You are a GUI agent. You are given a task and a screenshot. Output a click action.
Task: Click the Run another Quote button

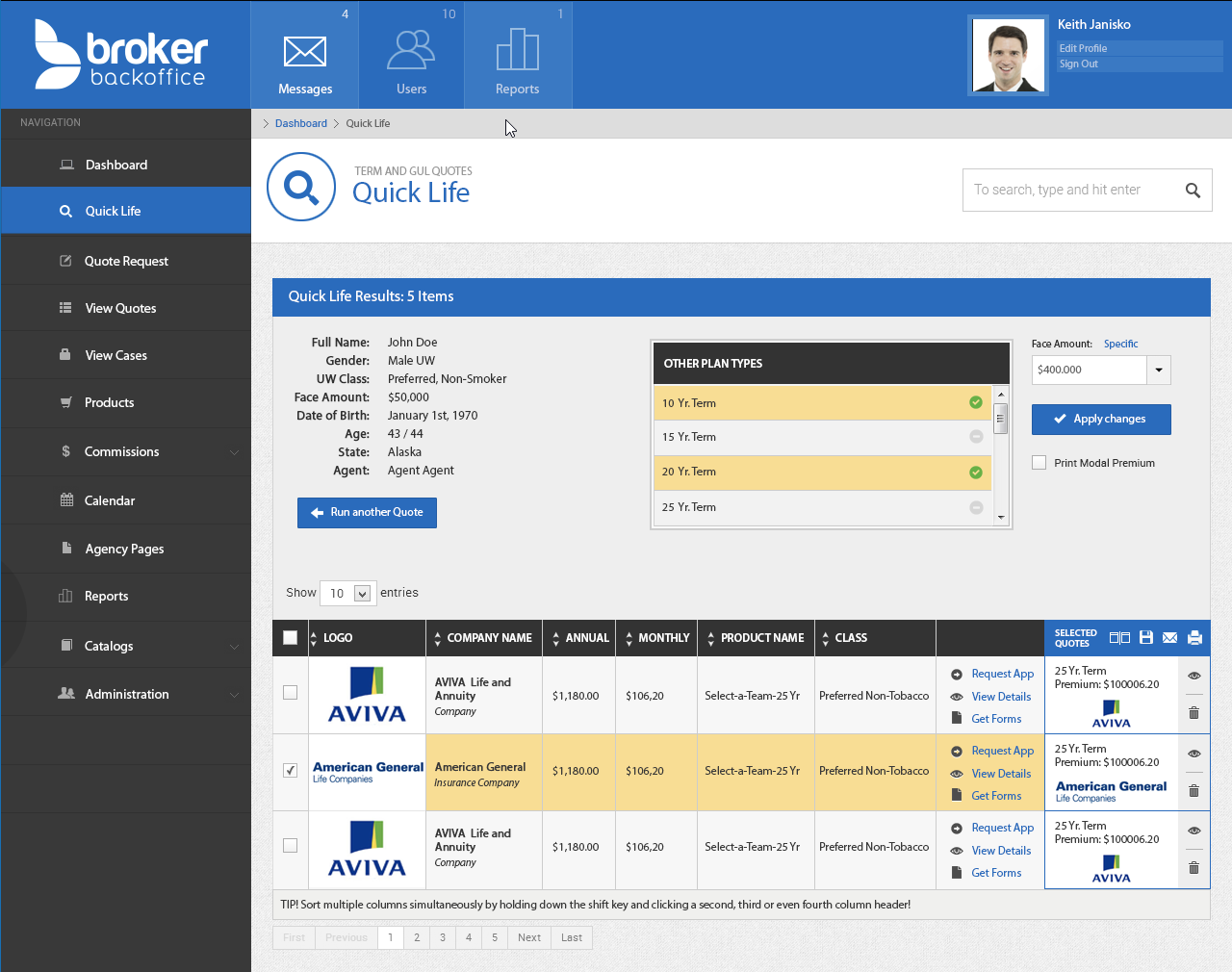(367, 513)
